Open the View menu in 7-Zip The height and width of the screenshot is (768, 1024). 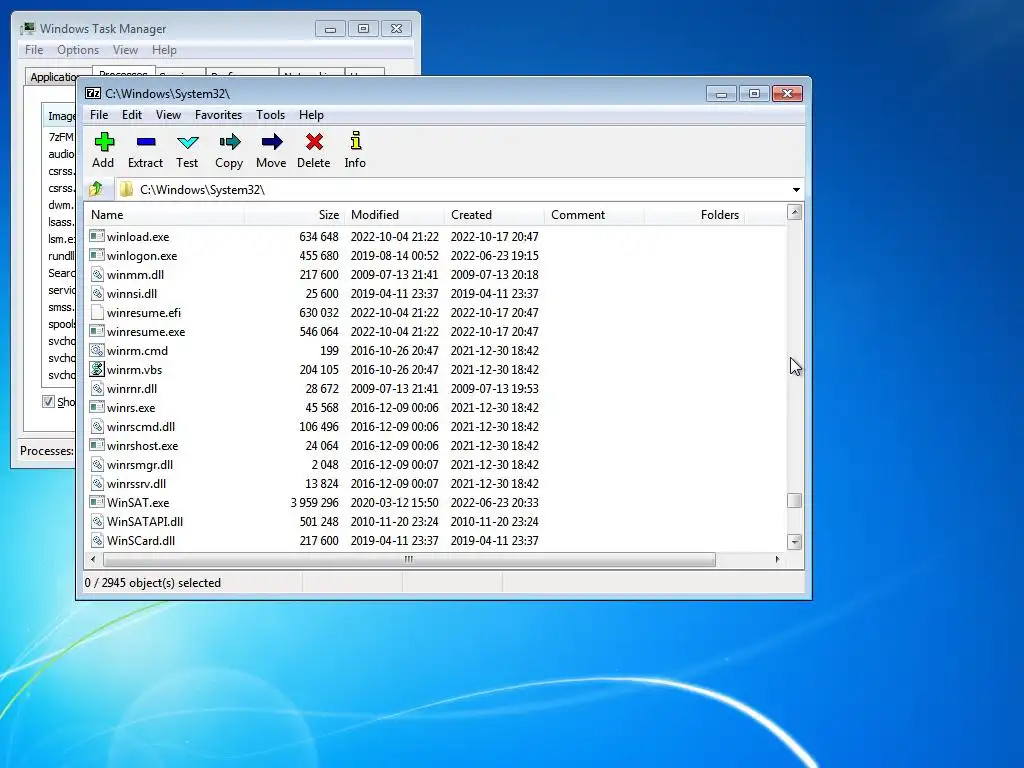168,115
